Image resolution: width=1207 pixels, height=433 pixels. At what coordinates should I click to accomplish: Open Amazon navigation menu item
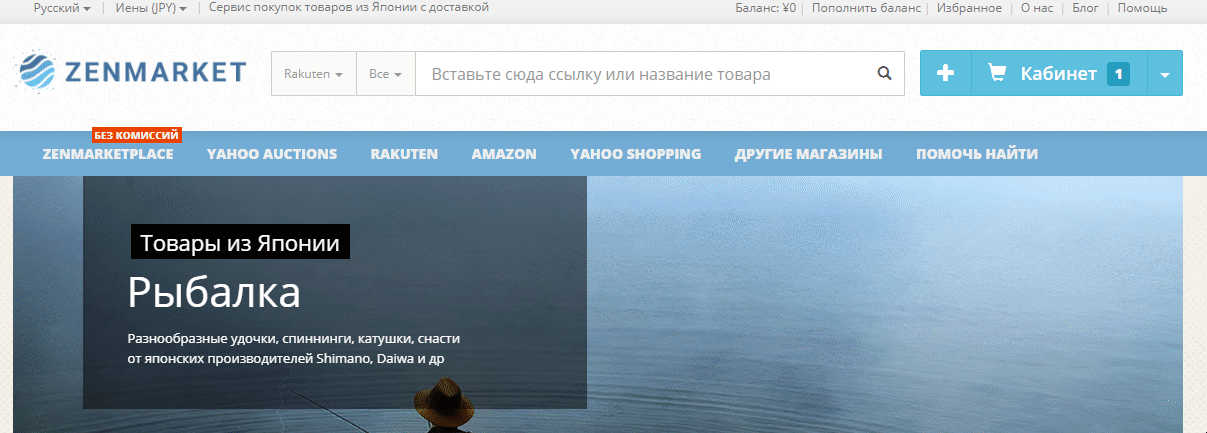pos(504,154)
